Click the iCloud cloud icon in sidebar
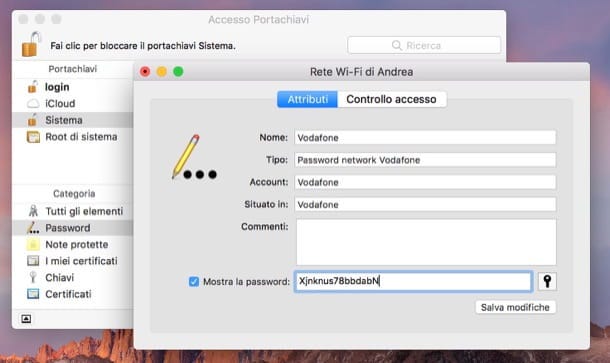The width and height of the screenshot is (610, 363). (33, 103)
